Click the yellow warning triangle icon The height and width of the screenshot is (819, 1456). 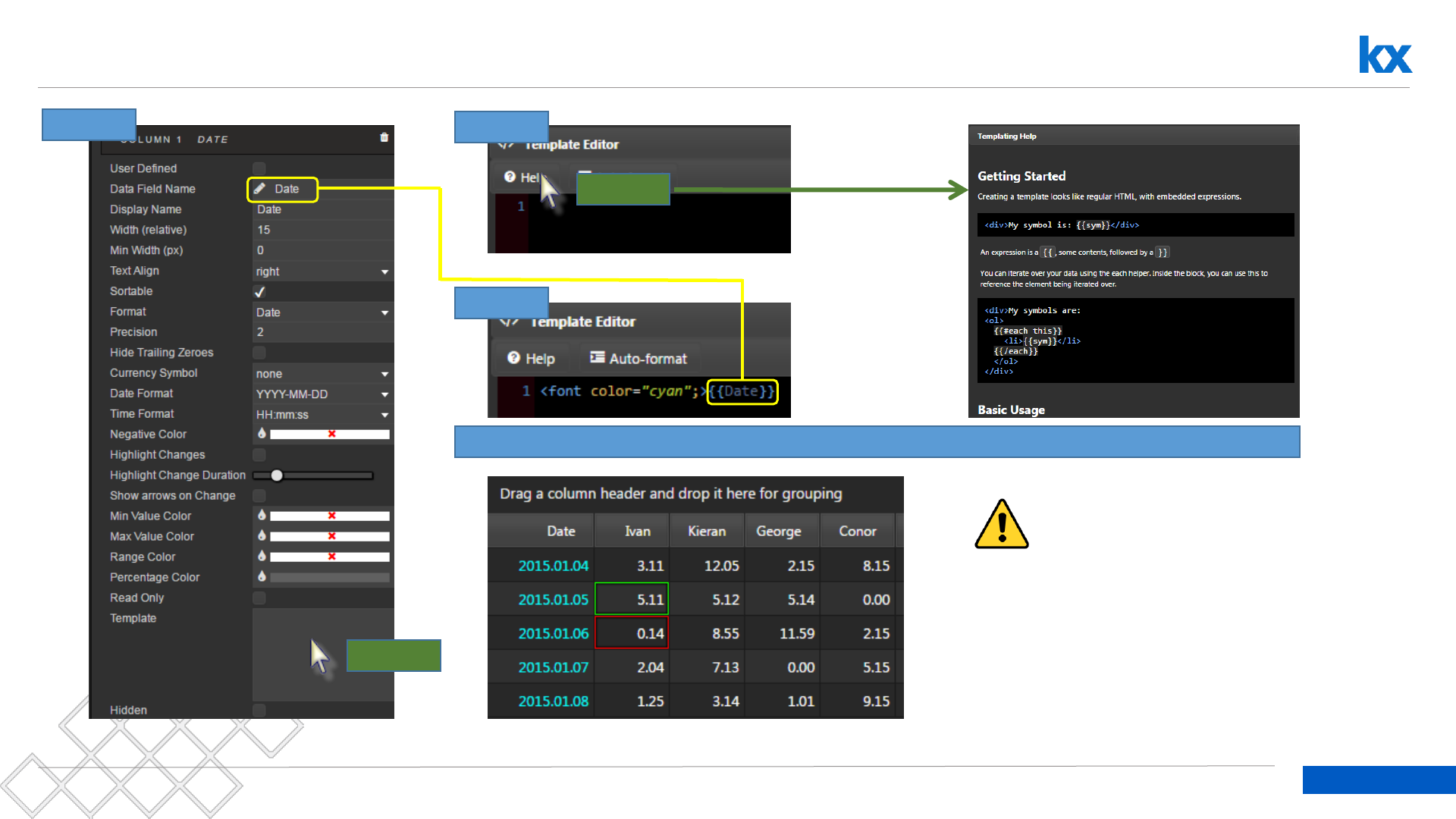pos(1001,525)
